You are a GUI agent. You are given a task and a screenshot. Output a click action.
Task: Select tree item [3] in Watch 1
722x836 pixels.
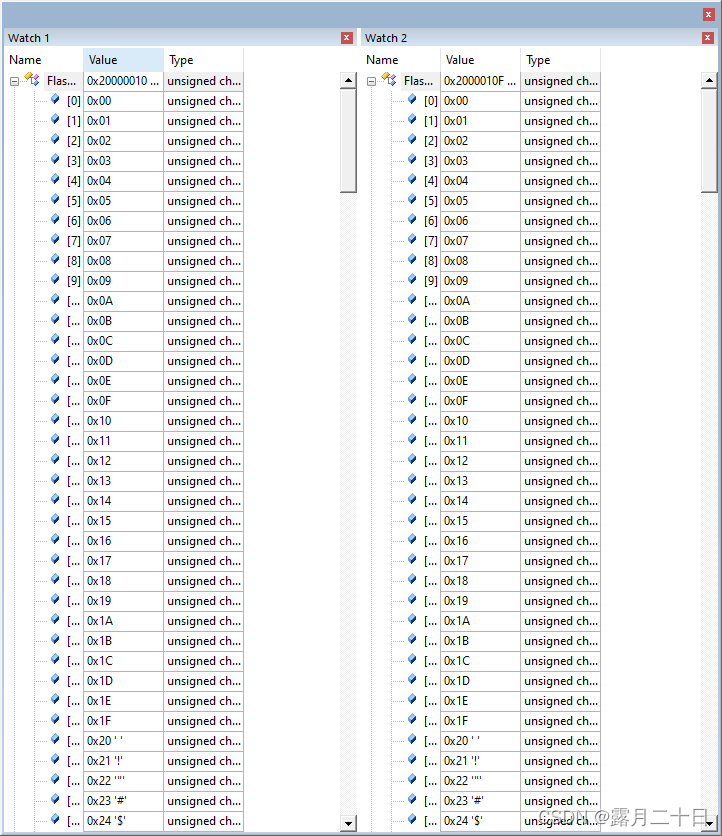coord(74,161)
